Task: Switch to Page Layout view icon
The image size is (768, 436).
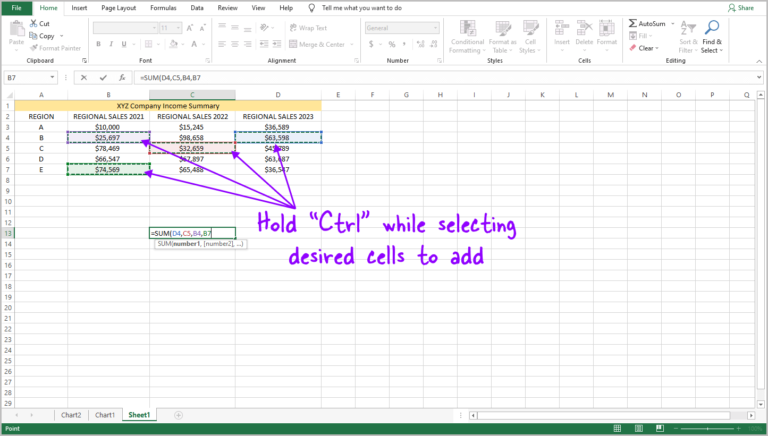Action: 639,429
